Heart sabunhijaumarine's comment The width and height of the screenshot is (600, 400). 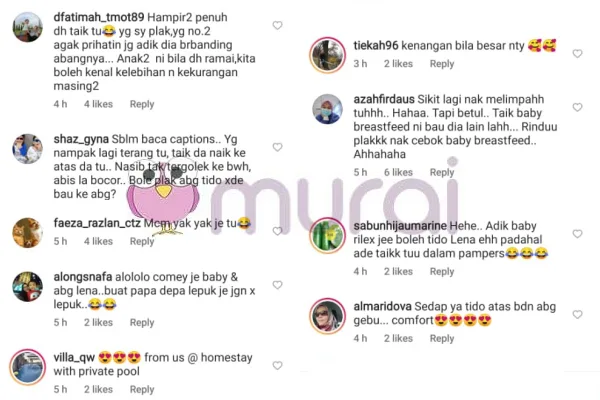point(577,234)
